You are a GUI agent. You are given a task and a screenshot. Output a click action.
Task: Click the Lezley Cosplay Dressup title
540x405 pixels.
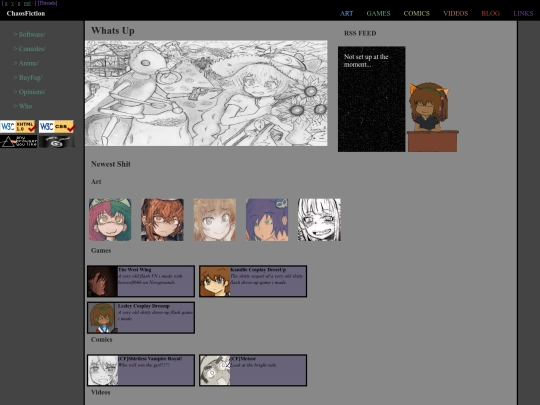pos(144,306)
